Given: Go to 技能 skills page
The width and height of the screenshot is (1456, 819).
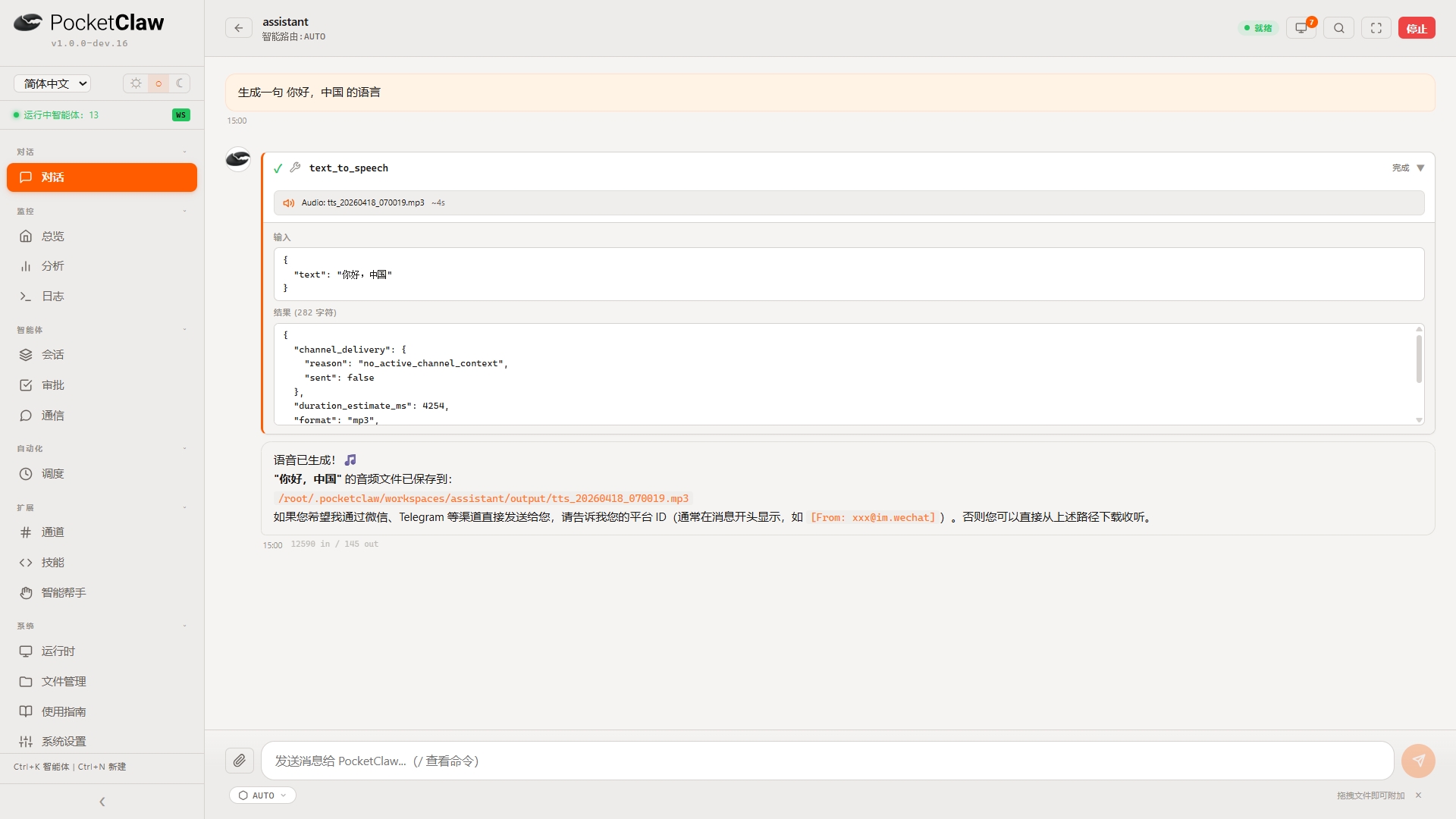Looking at the screenshot, I should [x=102, y=563].
